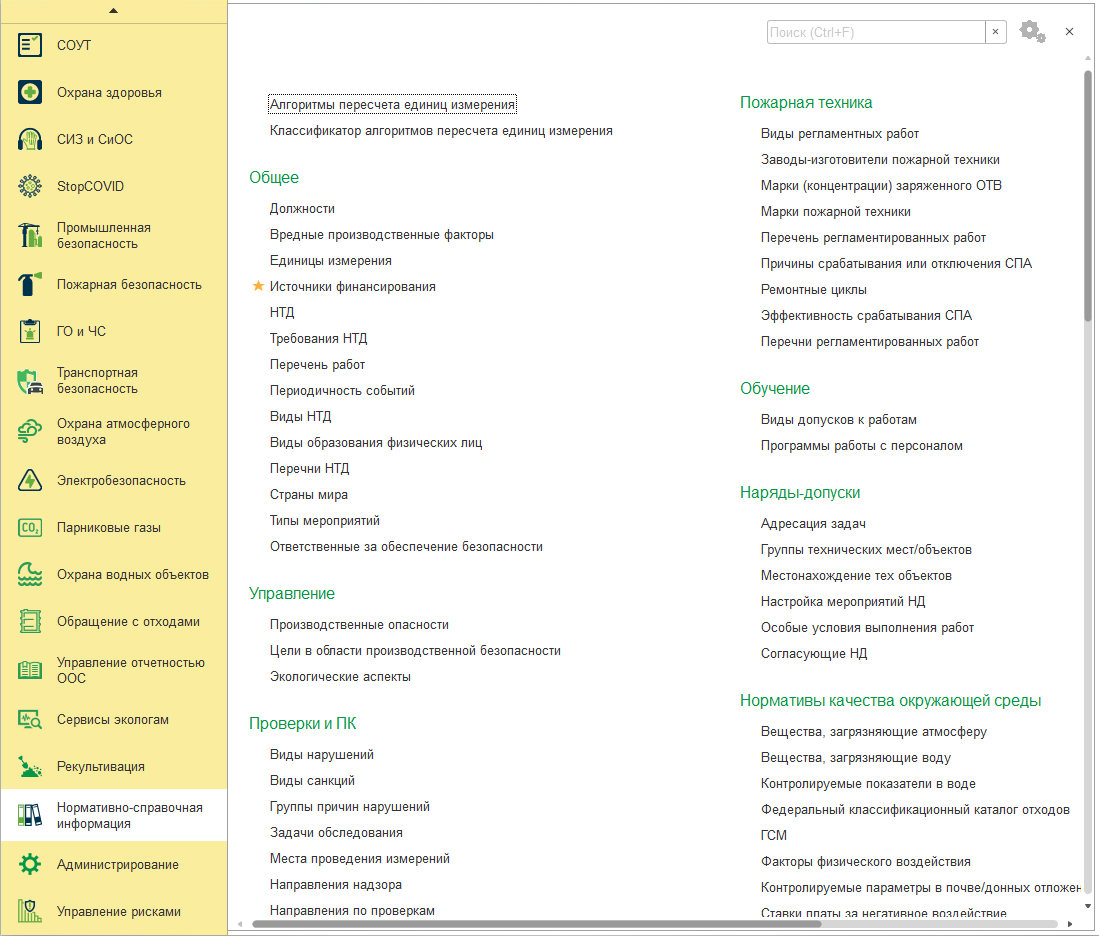Open Федеральный классификационный каталог отходов
Image resolution: width=1099 pixels, height=936 pixels.
[915, 809]
